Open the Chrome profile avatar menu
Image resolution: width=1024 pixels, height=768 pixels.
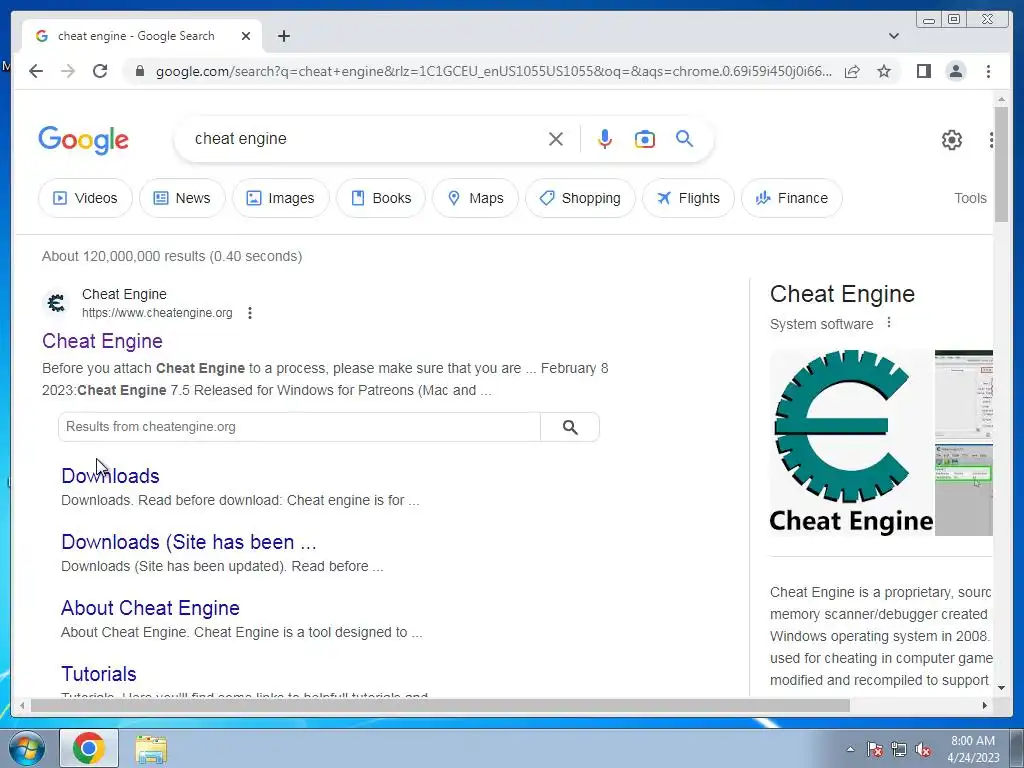pos(955,71)
